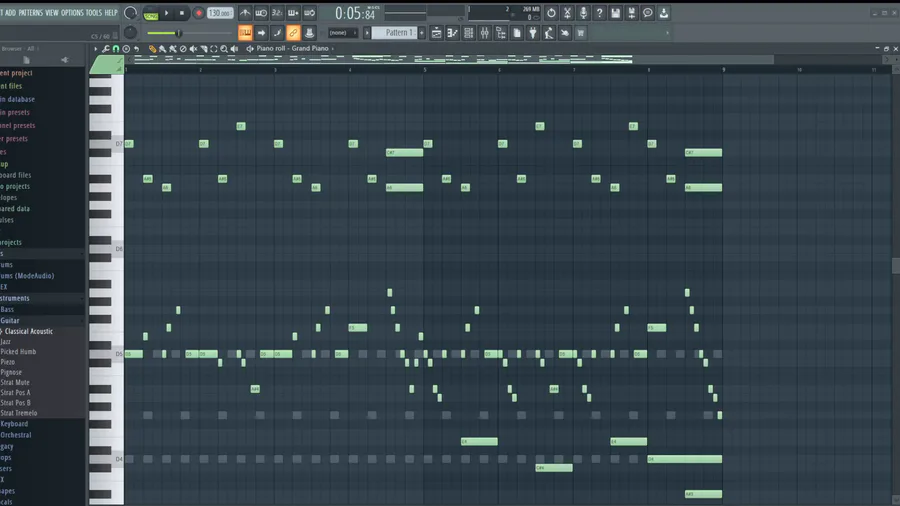Open the VIEW menu
This screenshot has width=900, height=506.
(52, 13)
